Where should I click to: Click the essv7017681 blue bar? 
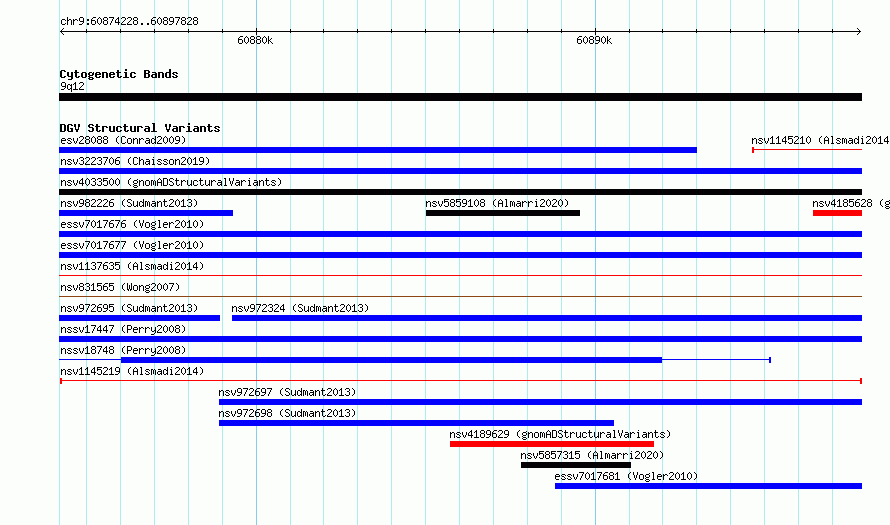[708, 486]
